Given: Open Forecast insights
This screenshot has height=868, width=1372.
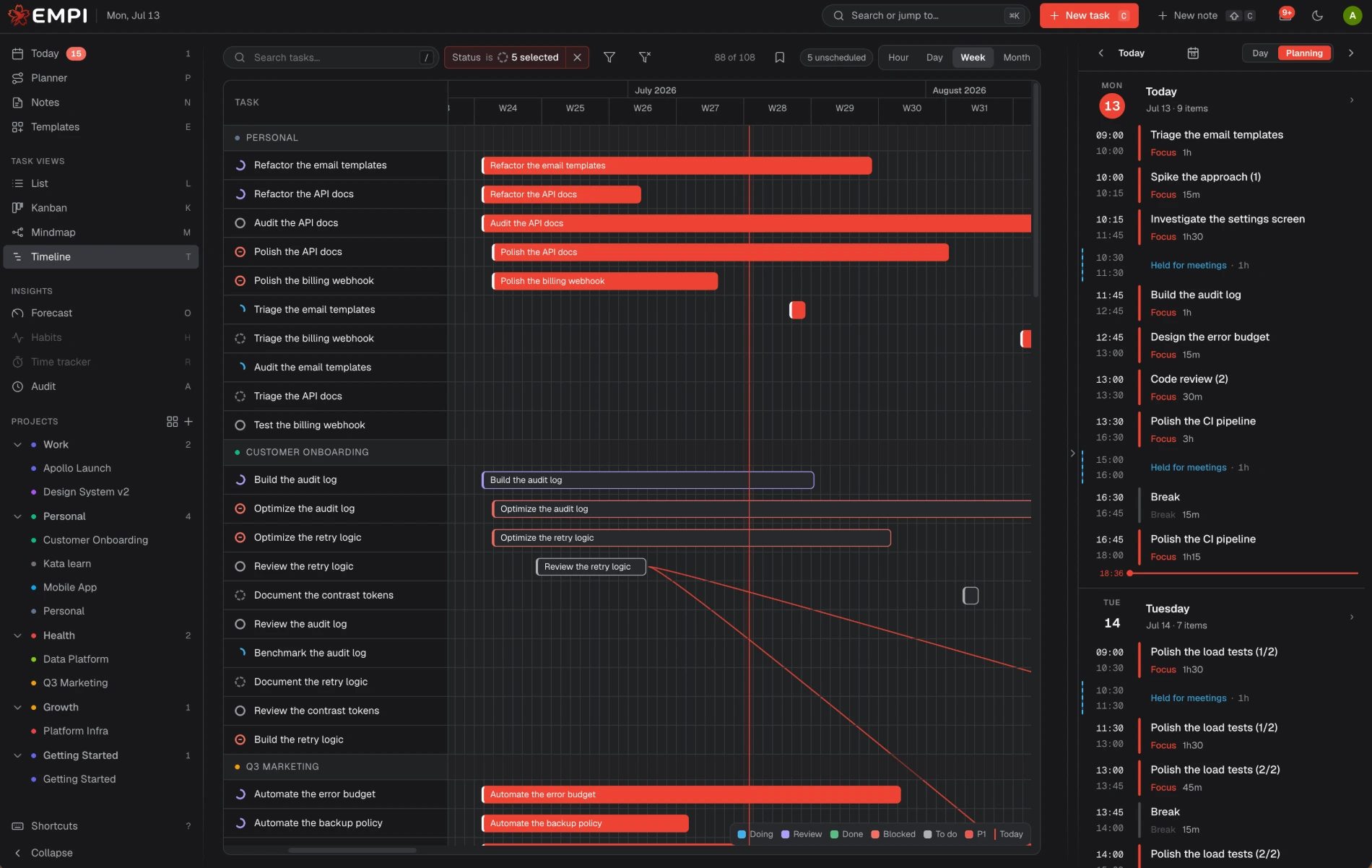Looking at the screenshot, I should 101,313.
